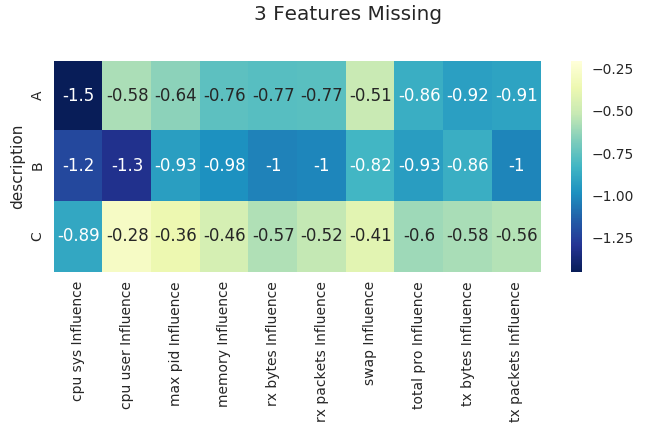Select the -0.51 swap cell in row A
Screen dimensions: 652x426
pos(370,95)
